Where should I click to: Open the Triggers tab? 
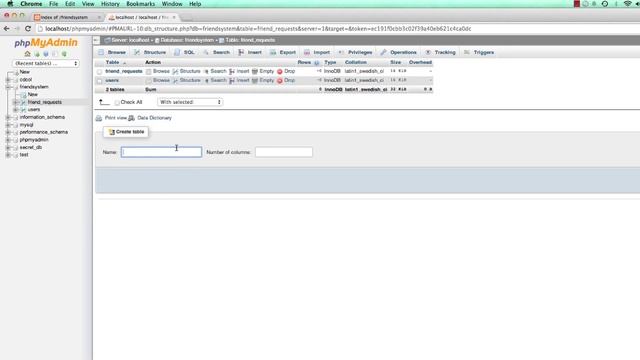click(479, 52)
